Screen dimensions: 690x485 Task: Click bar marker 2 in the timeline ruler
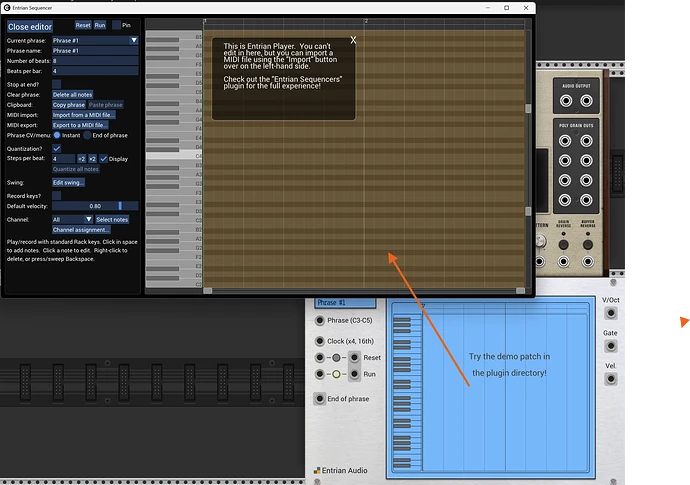tap(366, 21)
